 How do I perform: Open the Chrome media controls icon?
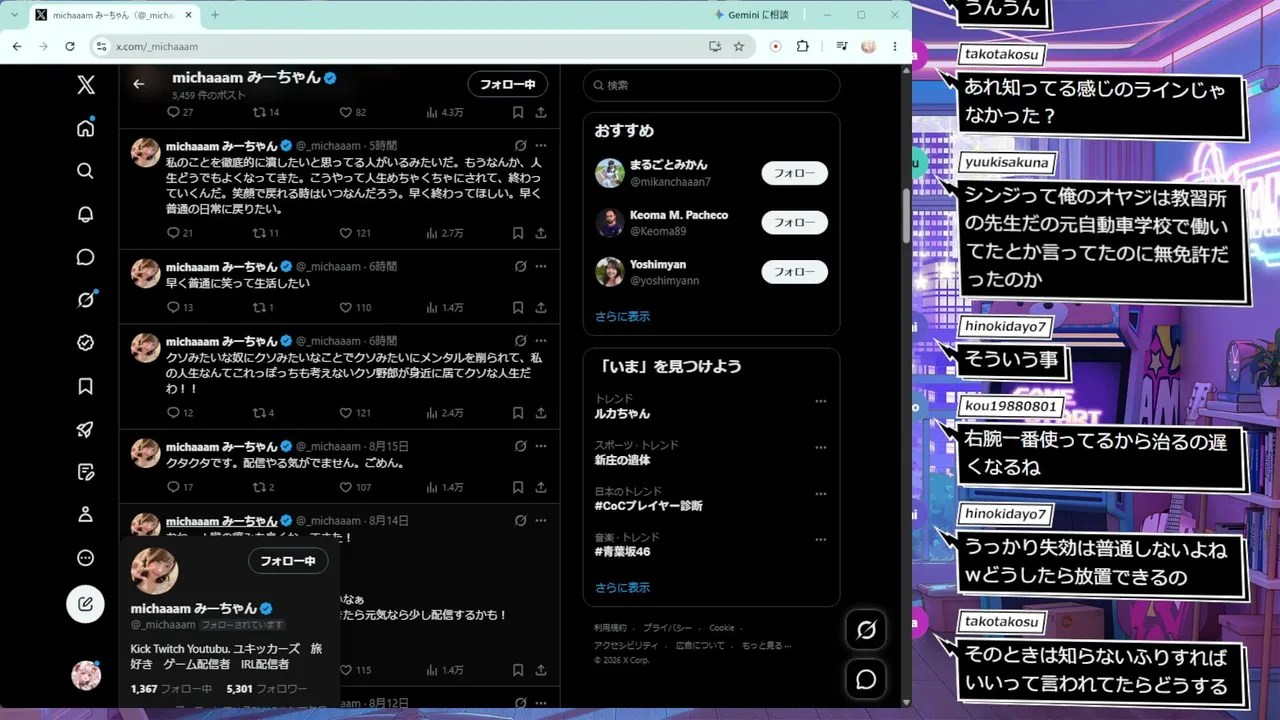pos(842,46)
